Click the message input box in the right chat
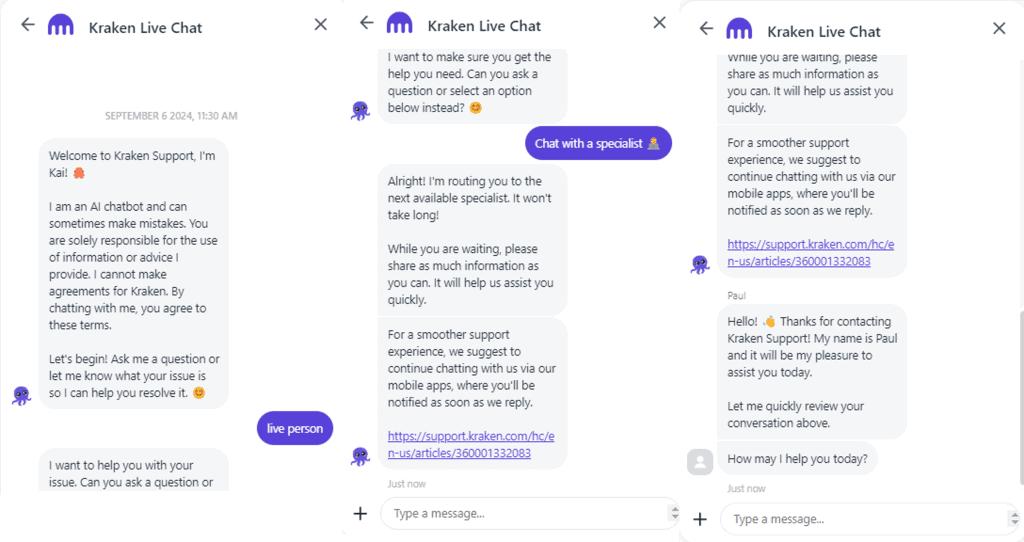Screen dimensions: 1024x542 point(860,519)
